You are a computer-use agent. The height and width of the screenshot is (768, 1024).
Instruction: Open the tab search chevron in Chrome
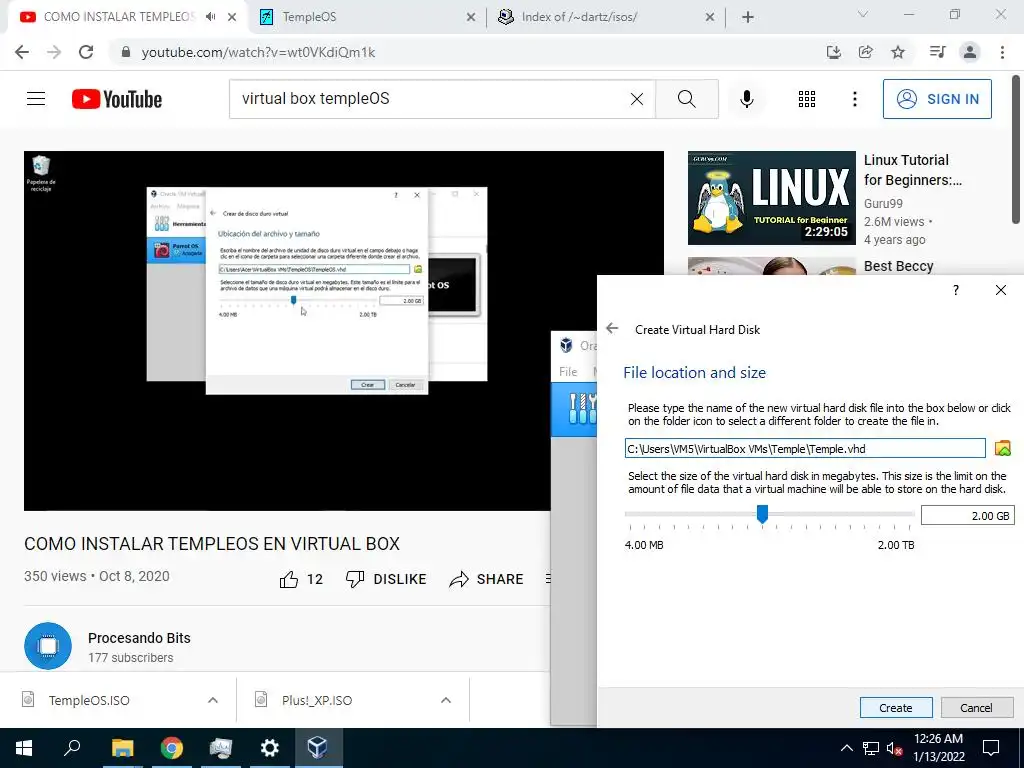(863, 14)
